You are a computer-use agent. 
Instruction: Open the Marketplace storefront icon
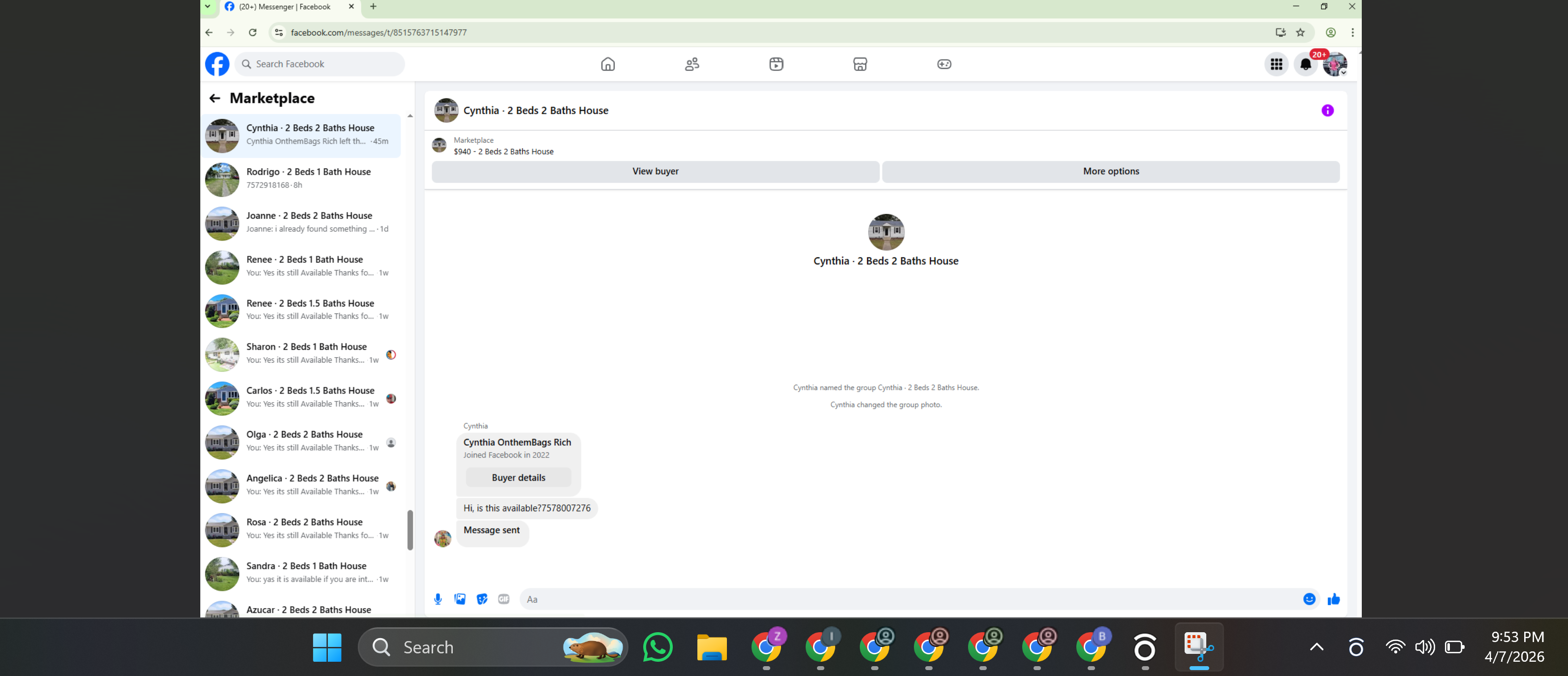860,64
